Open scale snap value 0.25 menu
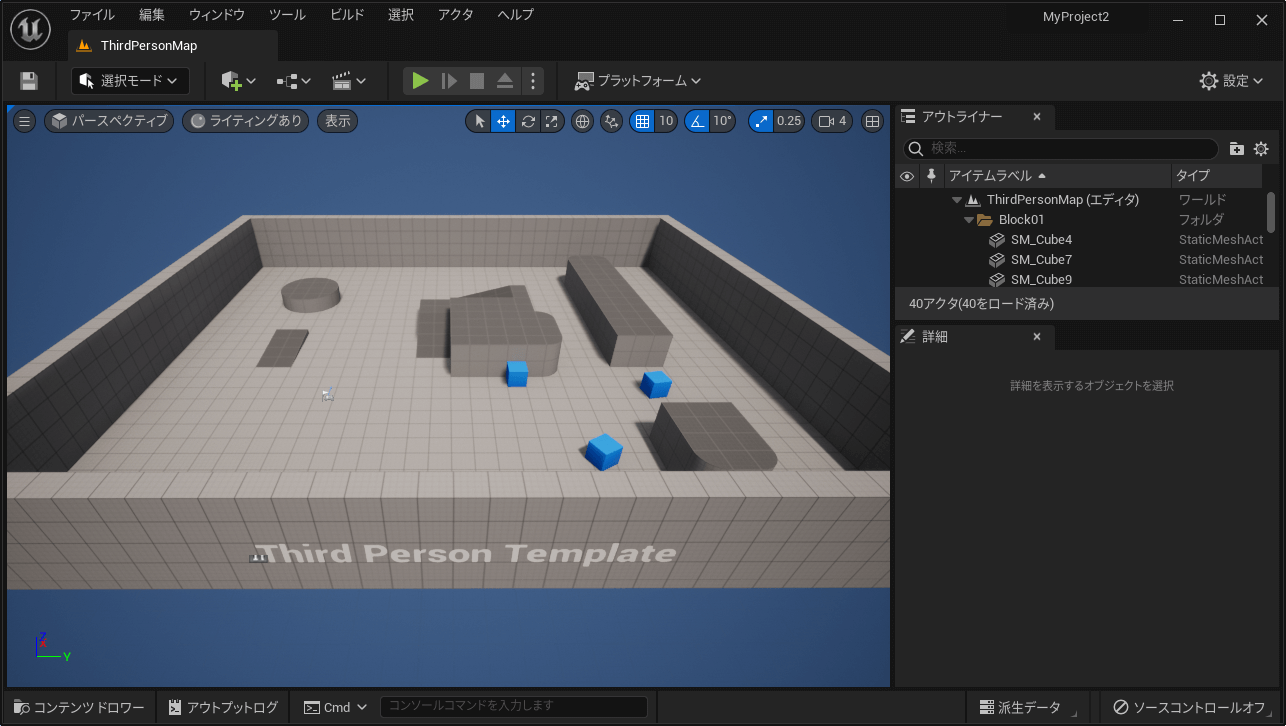This screenshot has height=726, width=1286. pyautogui.click(x=789, y=121)
